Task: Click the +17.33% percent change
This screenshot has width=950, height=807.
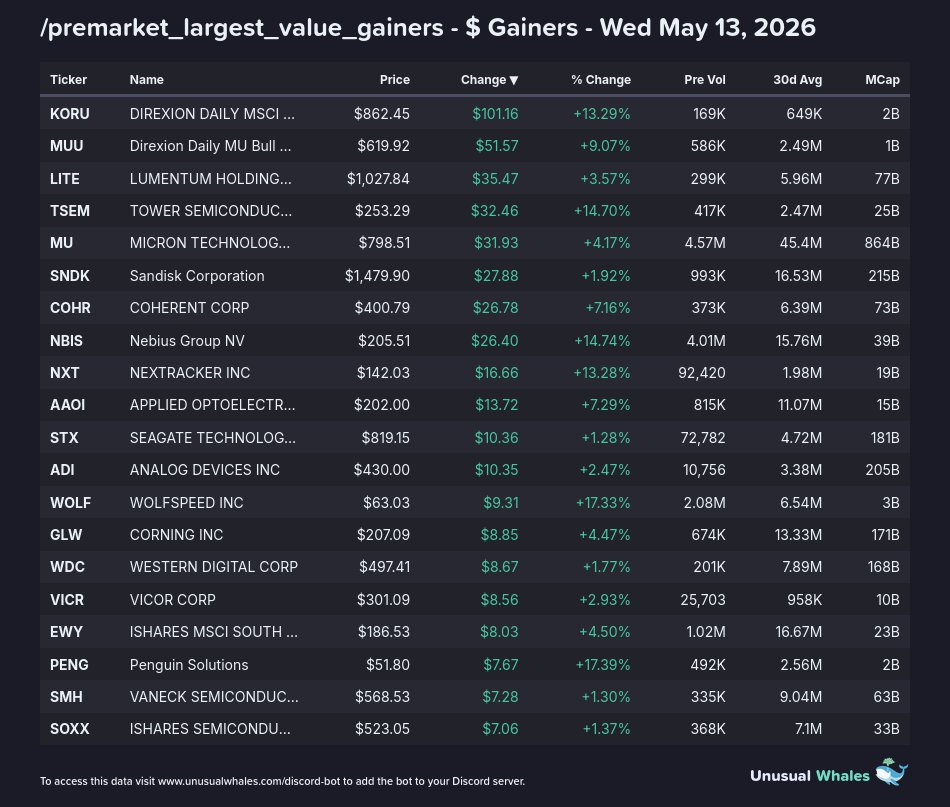Action: click(x=603, y=502)
